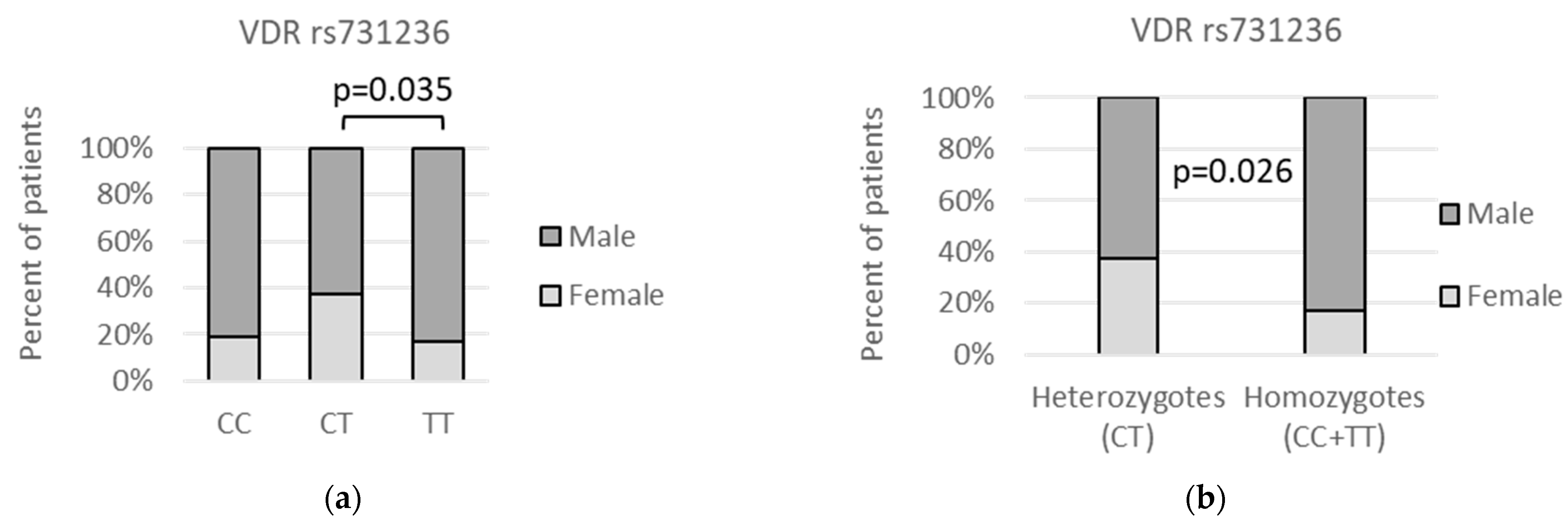Select the female segment of the CC bar
Viewport: 1568px width, 525px height.
pos(234,358)
